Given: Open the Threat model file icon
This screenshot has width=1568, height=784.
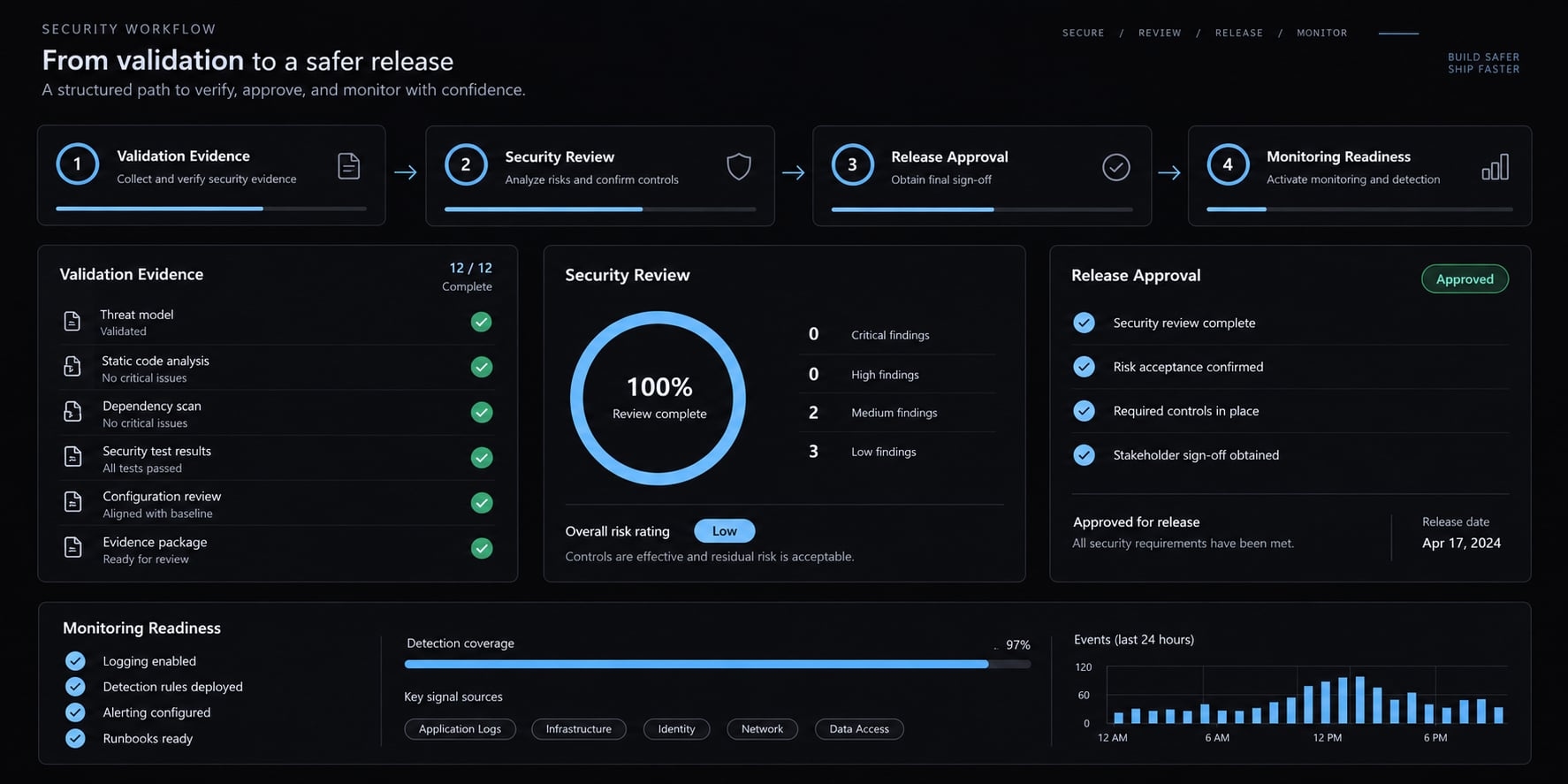Looking at the screenshot, I should point(72,321).
